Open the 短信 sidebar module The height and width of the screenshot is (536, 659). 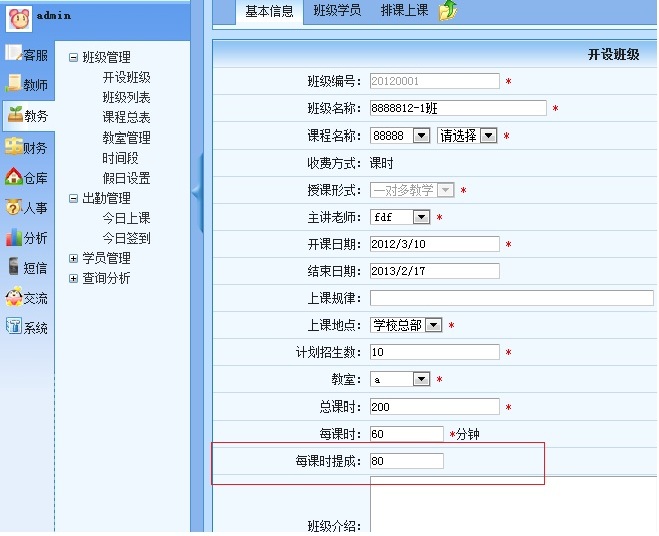tap(27, 267)
